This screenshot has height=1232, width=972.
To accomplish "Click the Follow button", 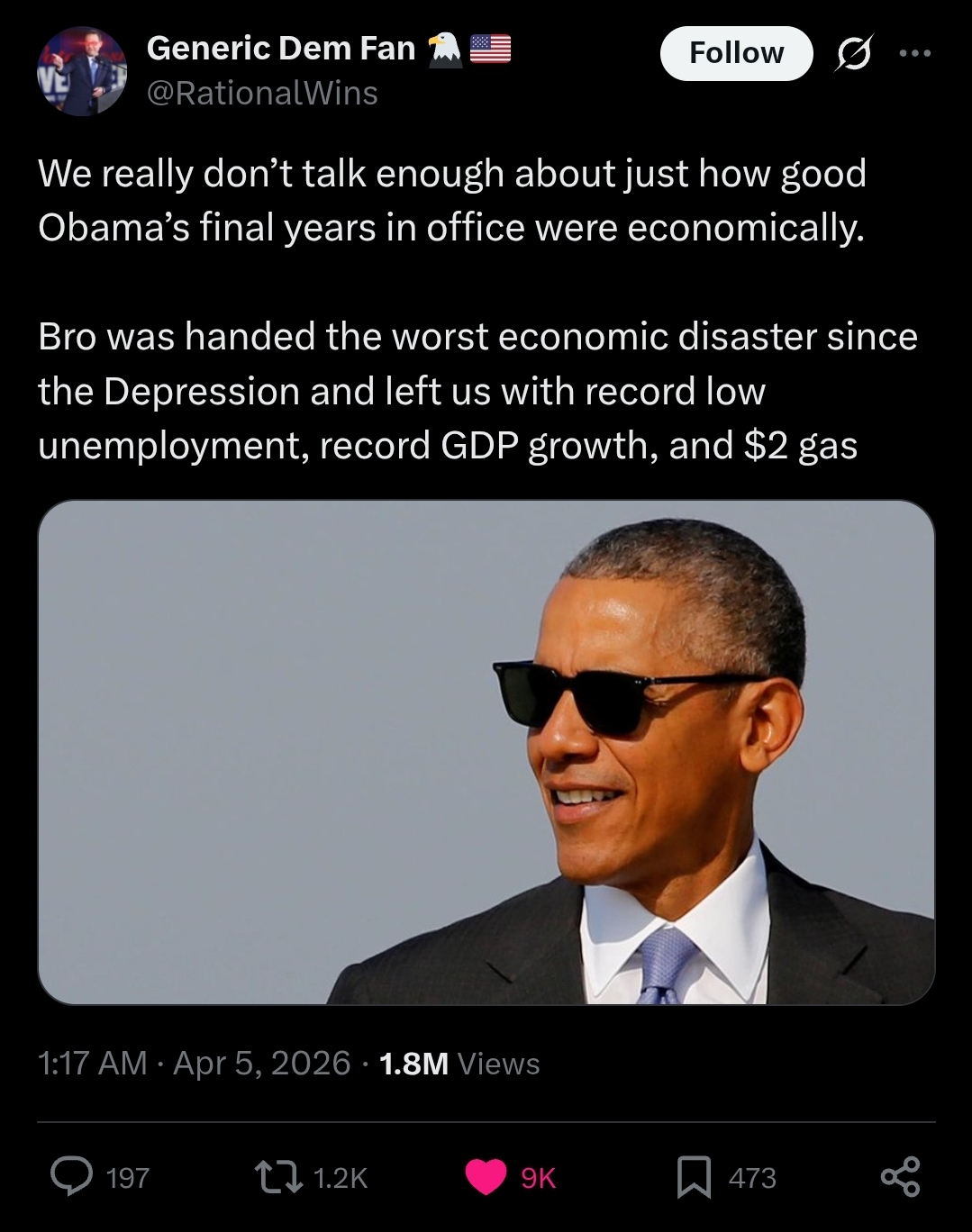I will (736, 53).
